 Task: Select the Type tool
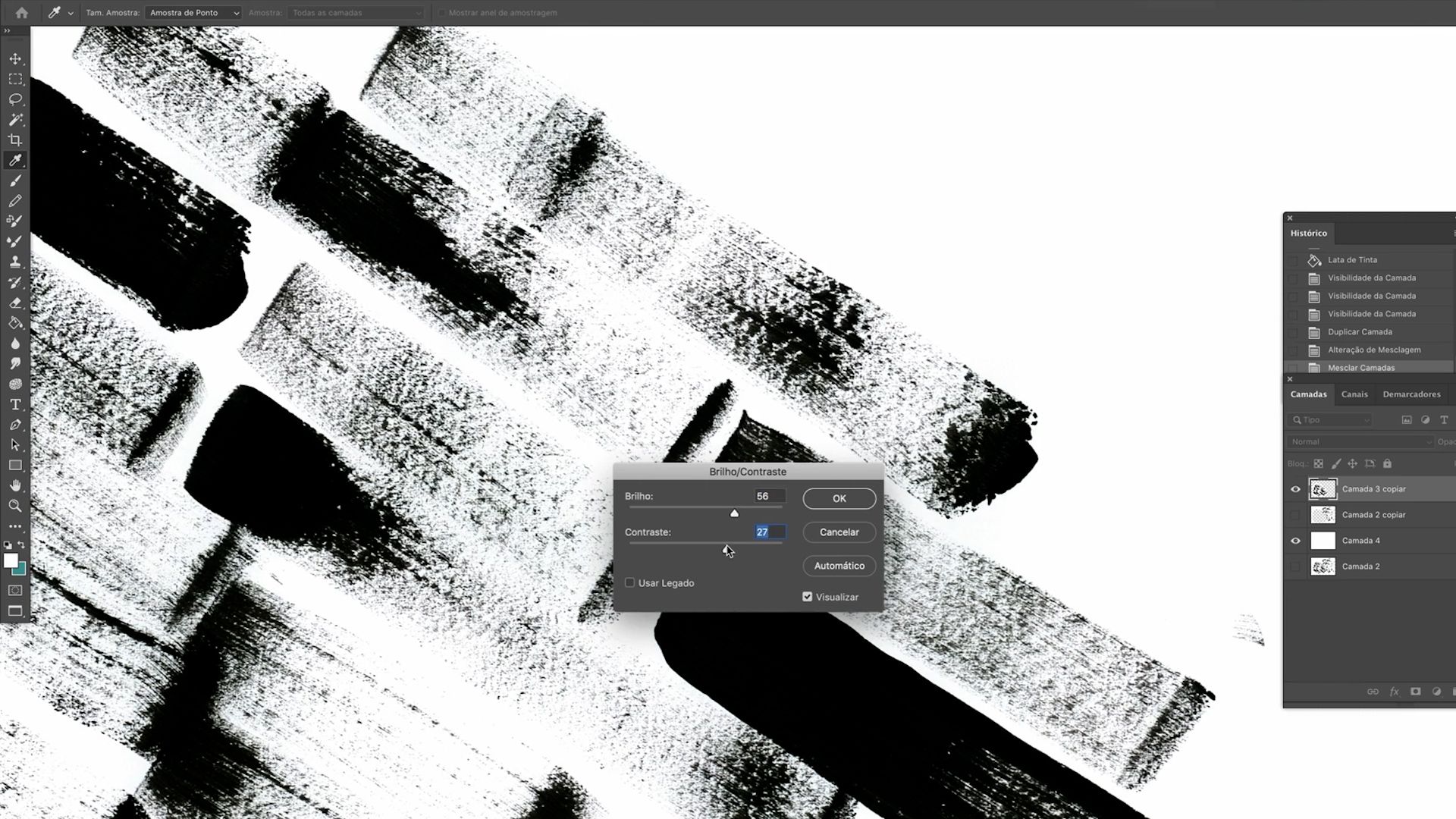tap(15, 404)
